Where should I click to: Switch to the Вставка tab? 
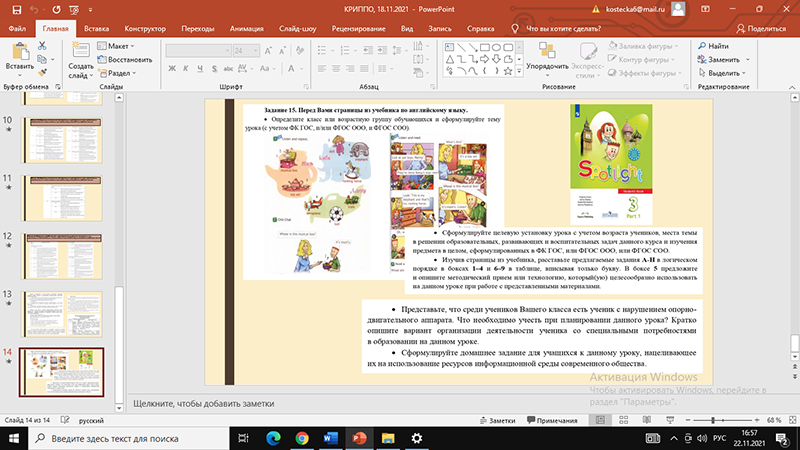(96, 29)
